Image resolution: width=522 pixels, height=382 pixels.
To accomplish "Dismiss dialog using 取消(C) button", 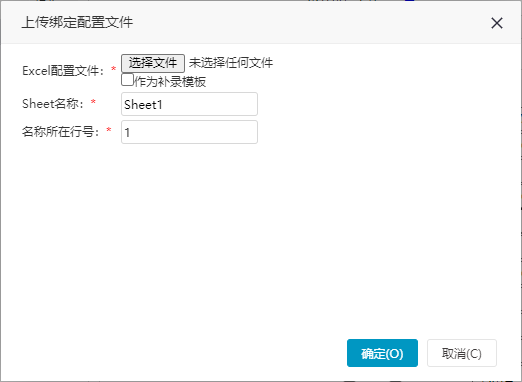I will pyautogui.click(x=462, y=353).
